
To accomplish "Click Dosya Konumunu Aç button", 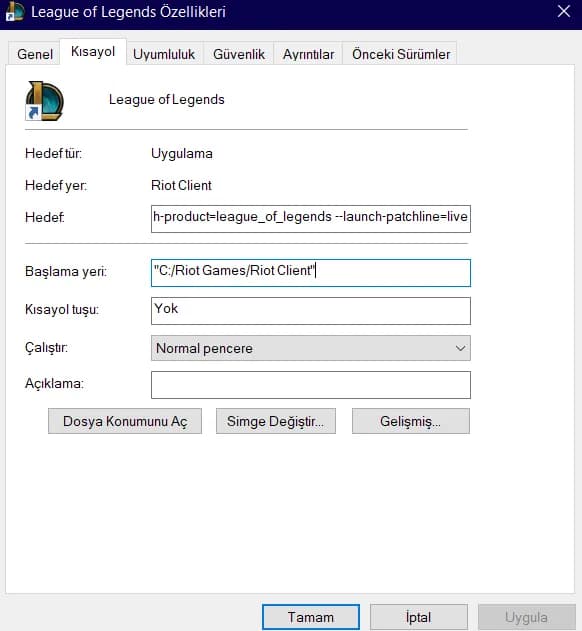I will click(125, 421).
